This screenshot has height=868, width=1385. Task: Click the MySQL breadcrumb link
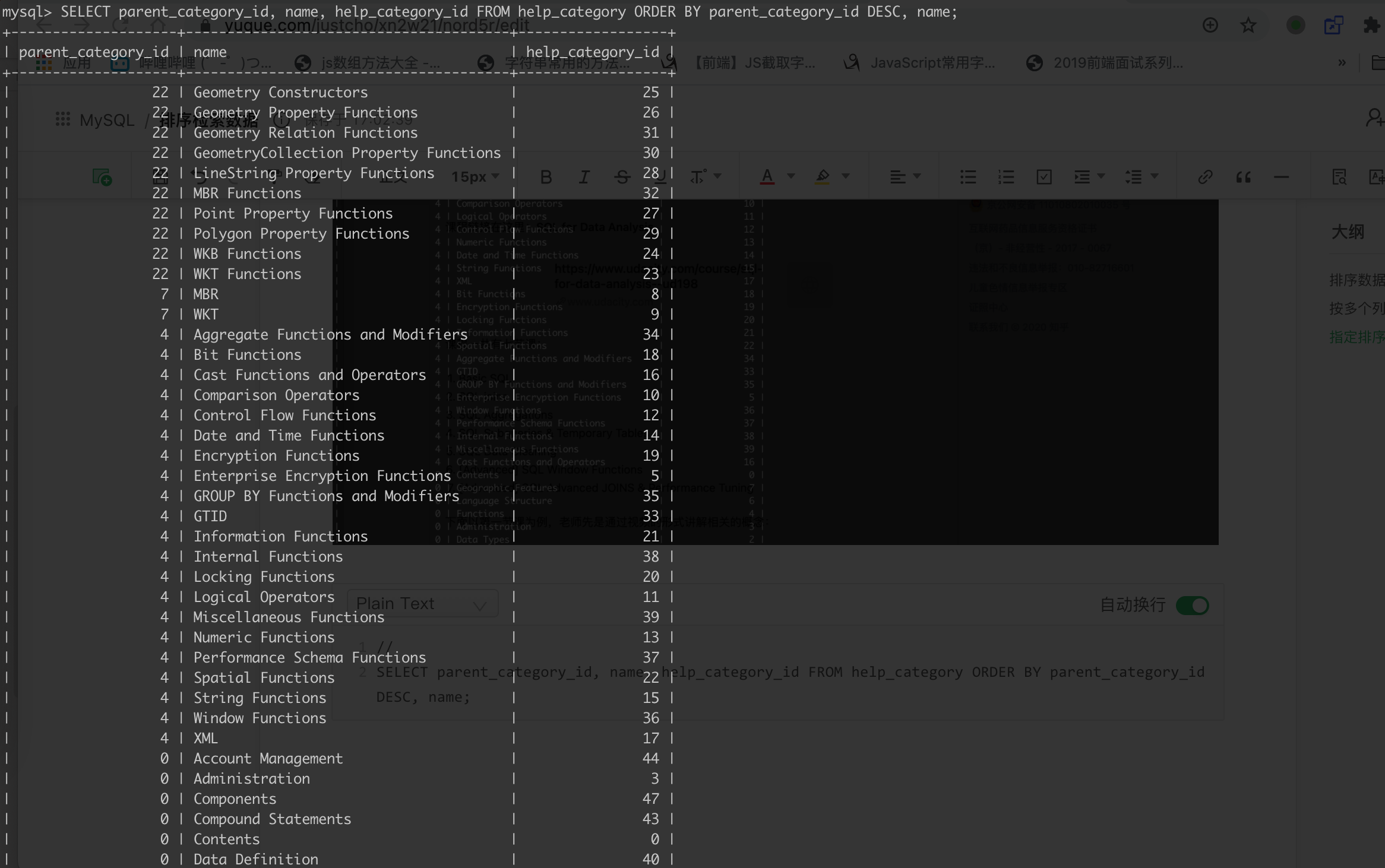coord(107,121)
